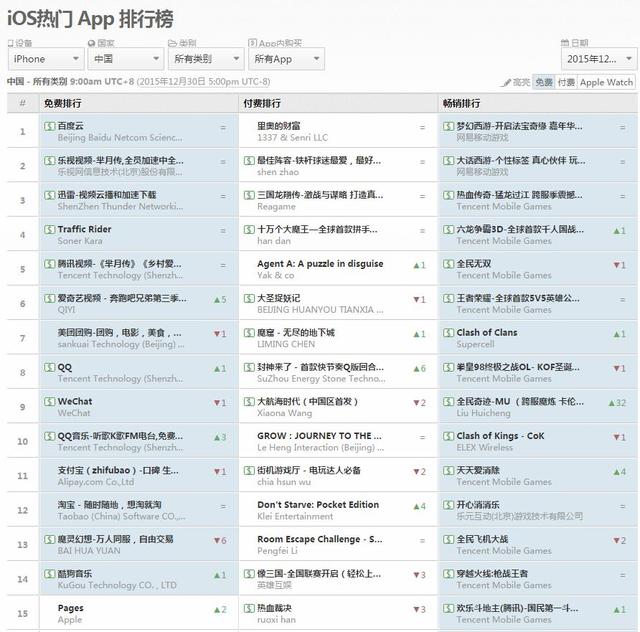Open the 淘宝 - 随时随地，想淘就淘 link
Viewport: 640px width, 632px height.
(x=110, y=505)
